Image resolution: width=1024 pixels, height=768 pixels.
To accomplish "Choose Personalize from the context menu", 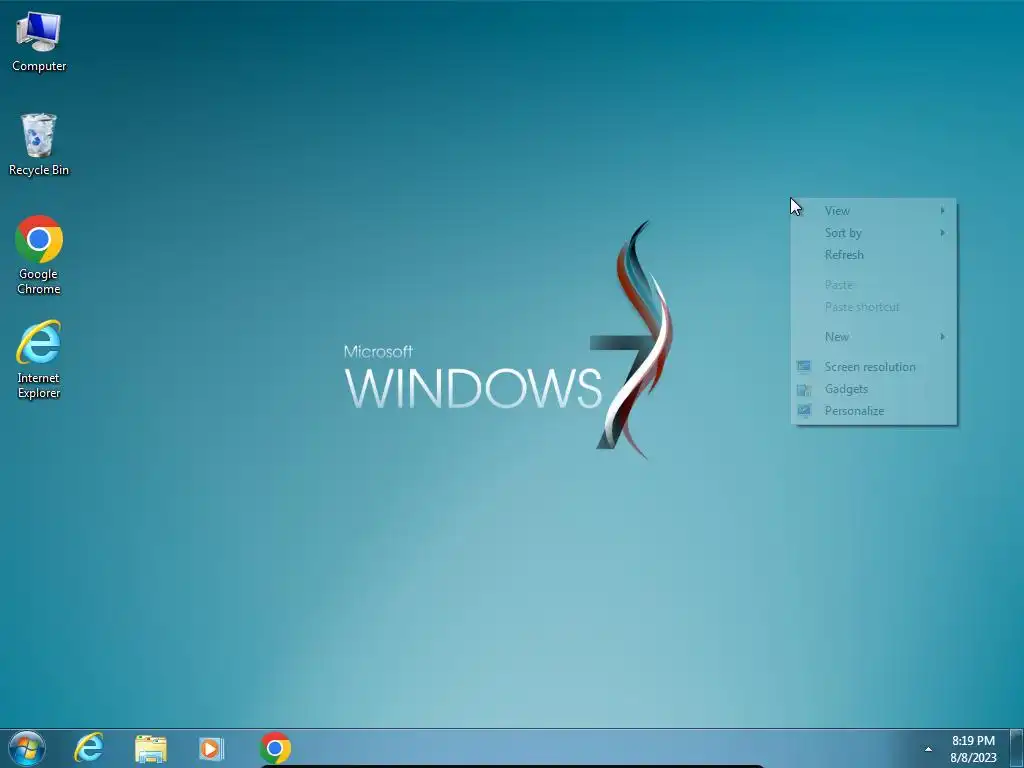I will pyautogui.click(x=874, y=411).
